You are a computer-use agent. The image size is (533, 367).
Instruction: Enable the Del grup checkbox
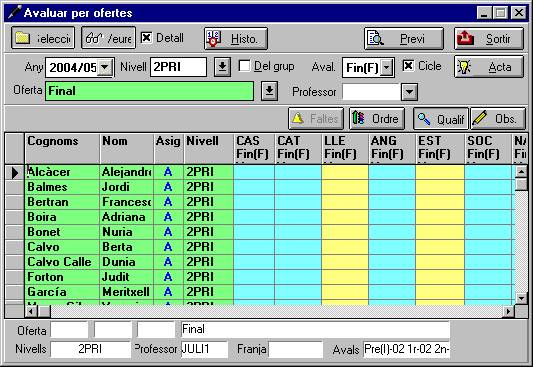pyautogui.click(x=244, y=66)
